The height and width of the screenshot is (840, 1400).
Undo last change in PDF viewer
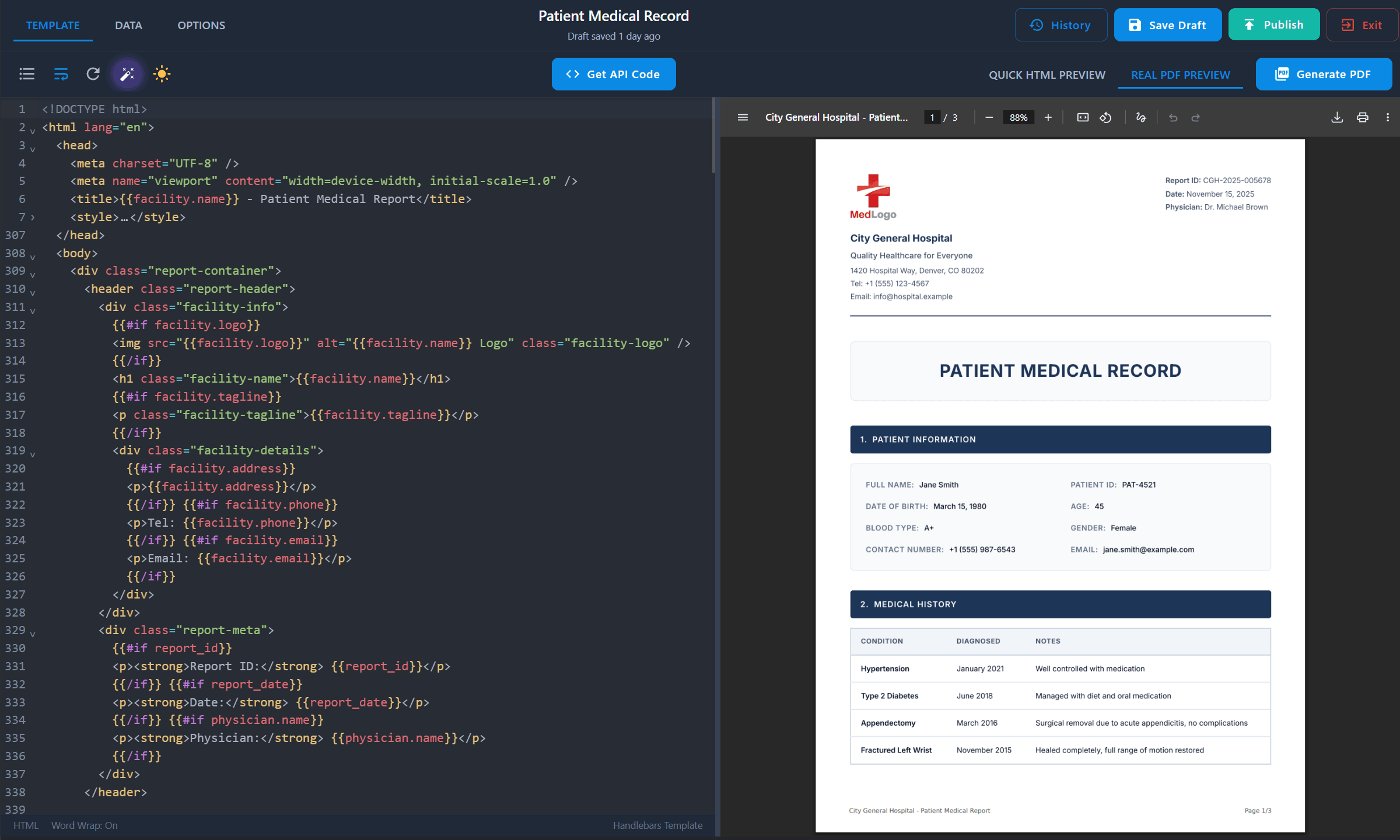[x=1173, y=117]
